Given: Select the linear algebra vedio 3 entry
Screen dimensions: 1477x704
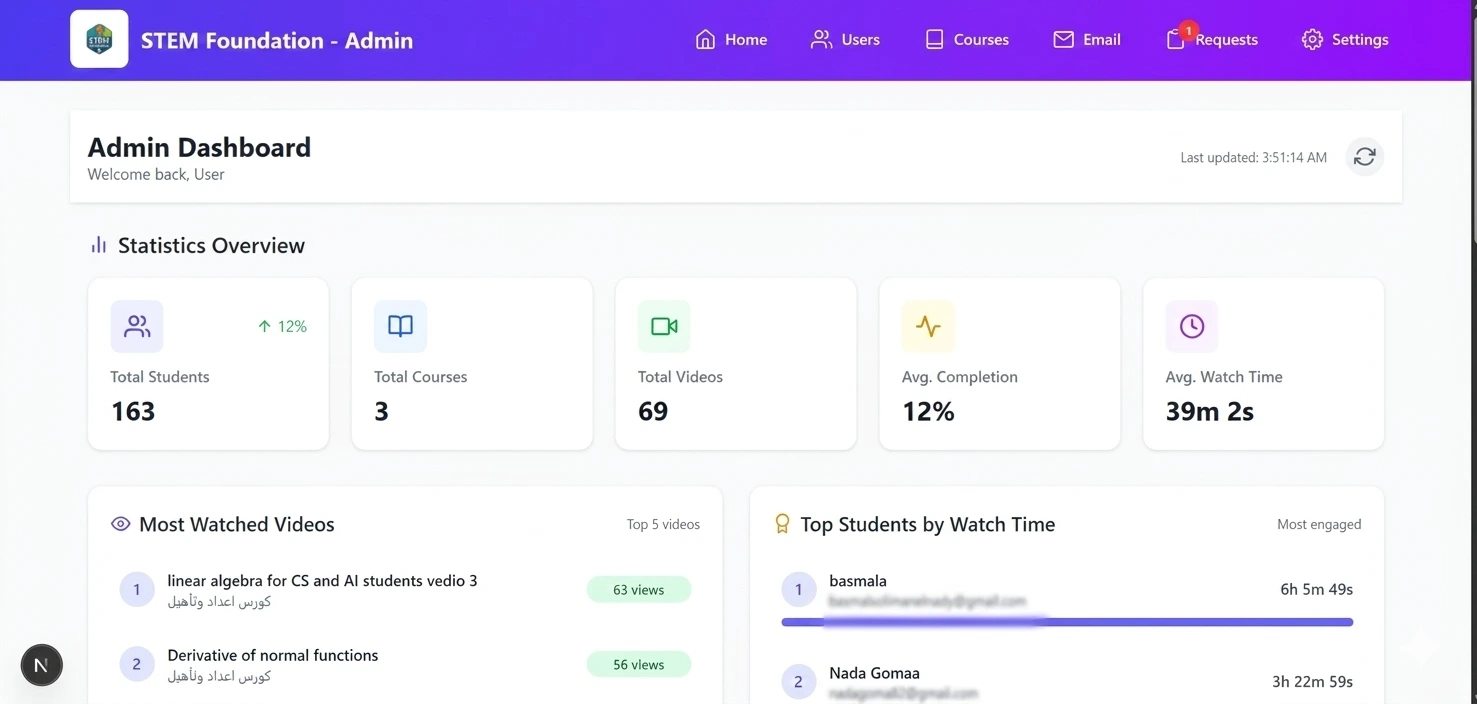Looking at the screenshot, I should tap(322, 581).
